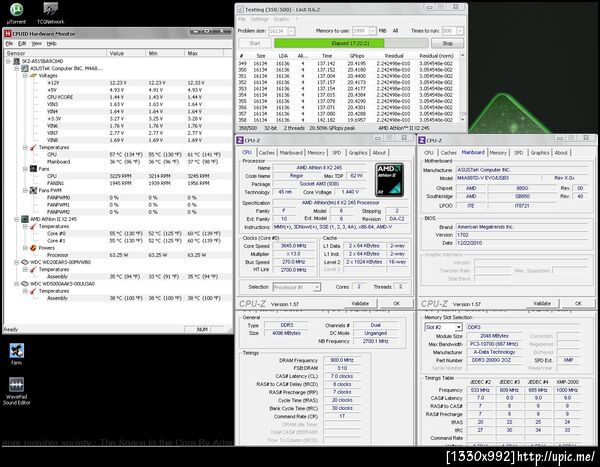The image size is (600, 467).
Task: Select the CPU VCORE voltage row
Action: coord(117,97)
